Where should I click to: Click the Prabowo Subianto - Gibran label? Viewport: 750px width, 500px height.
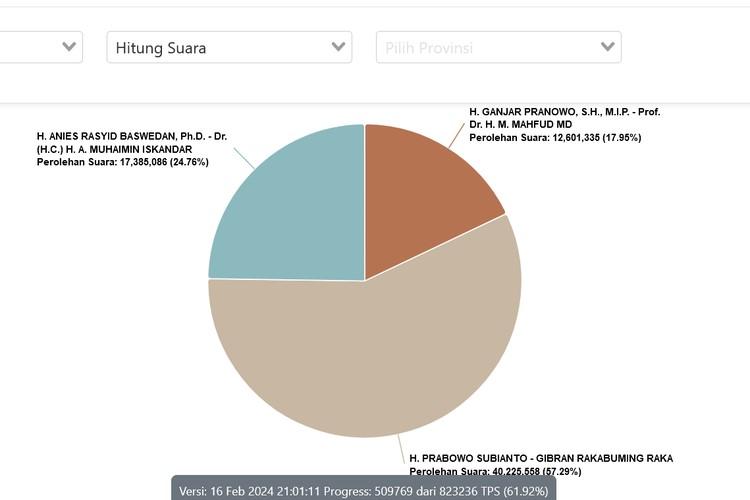(541, 458)
